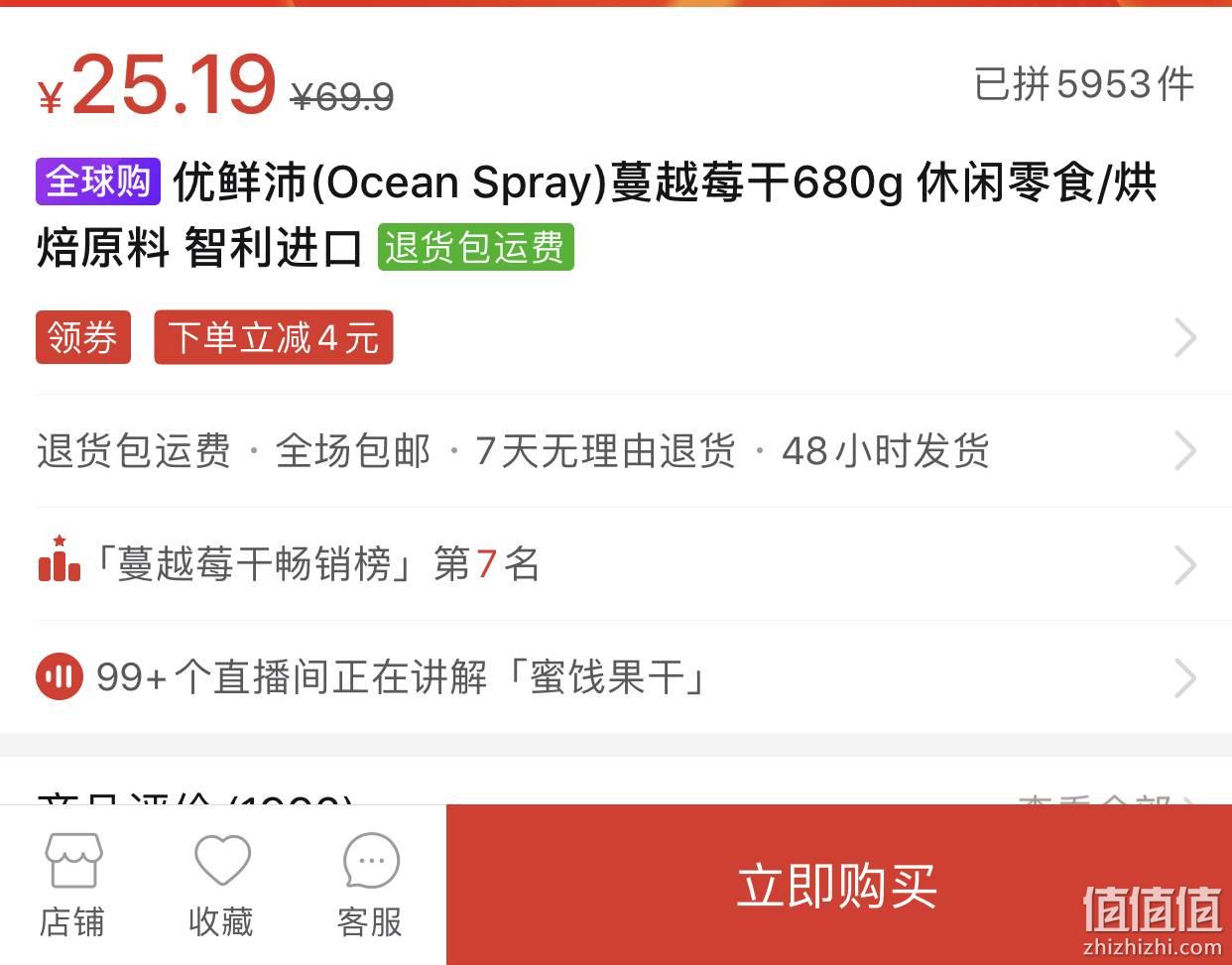Tap the 收藏 heart icon
The height and width of the screenshot is (965, 1232).
(221, 860)
